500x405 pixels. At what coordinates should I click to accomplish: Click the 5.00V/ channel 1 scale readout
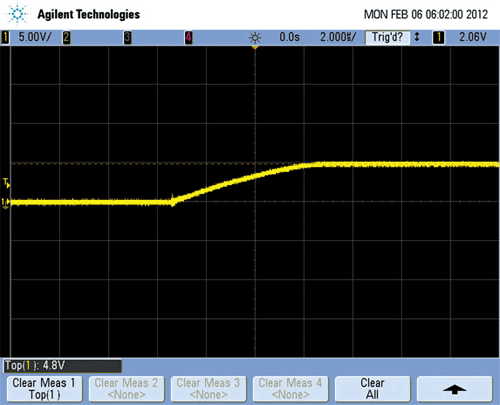[x=35, y=37]
